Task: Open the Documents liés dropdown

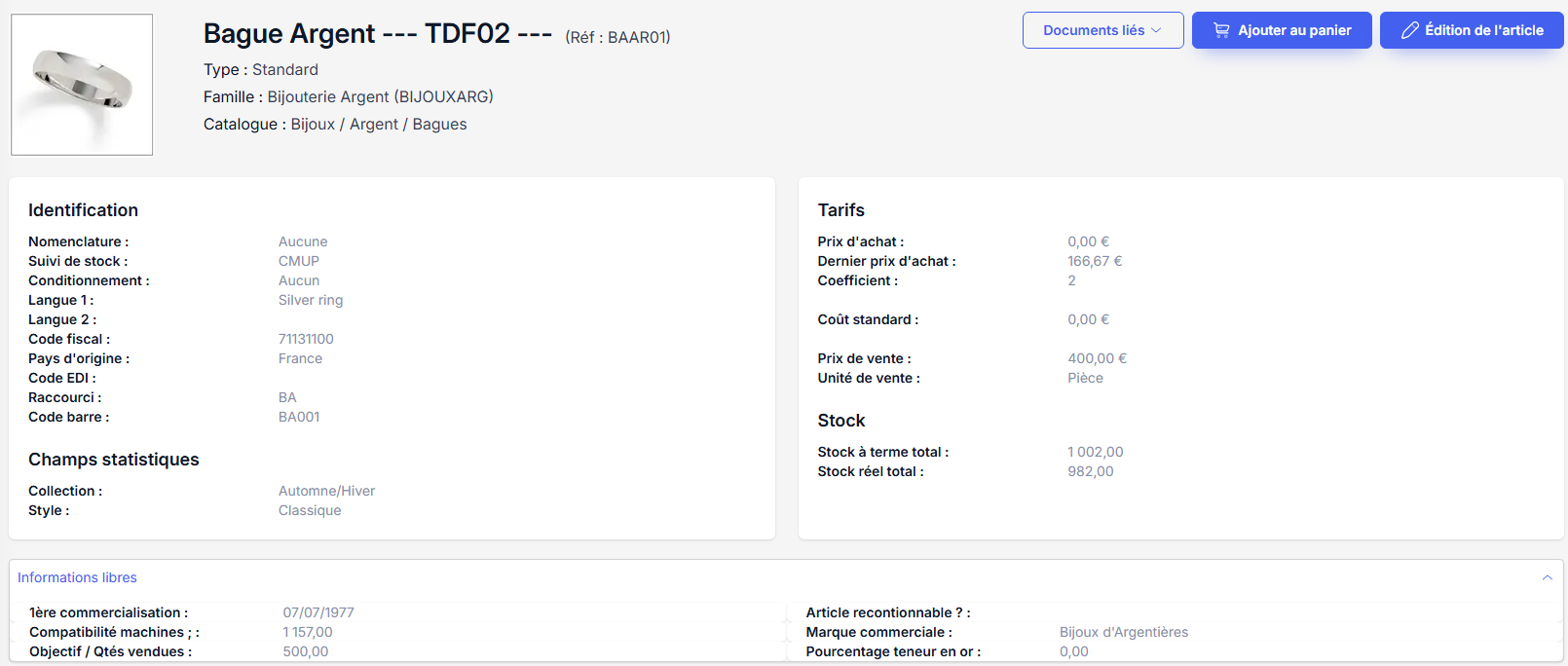Action: pyautogui.click(x=1102, y=30)
